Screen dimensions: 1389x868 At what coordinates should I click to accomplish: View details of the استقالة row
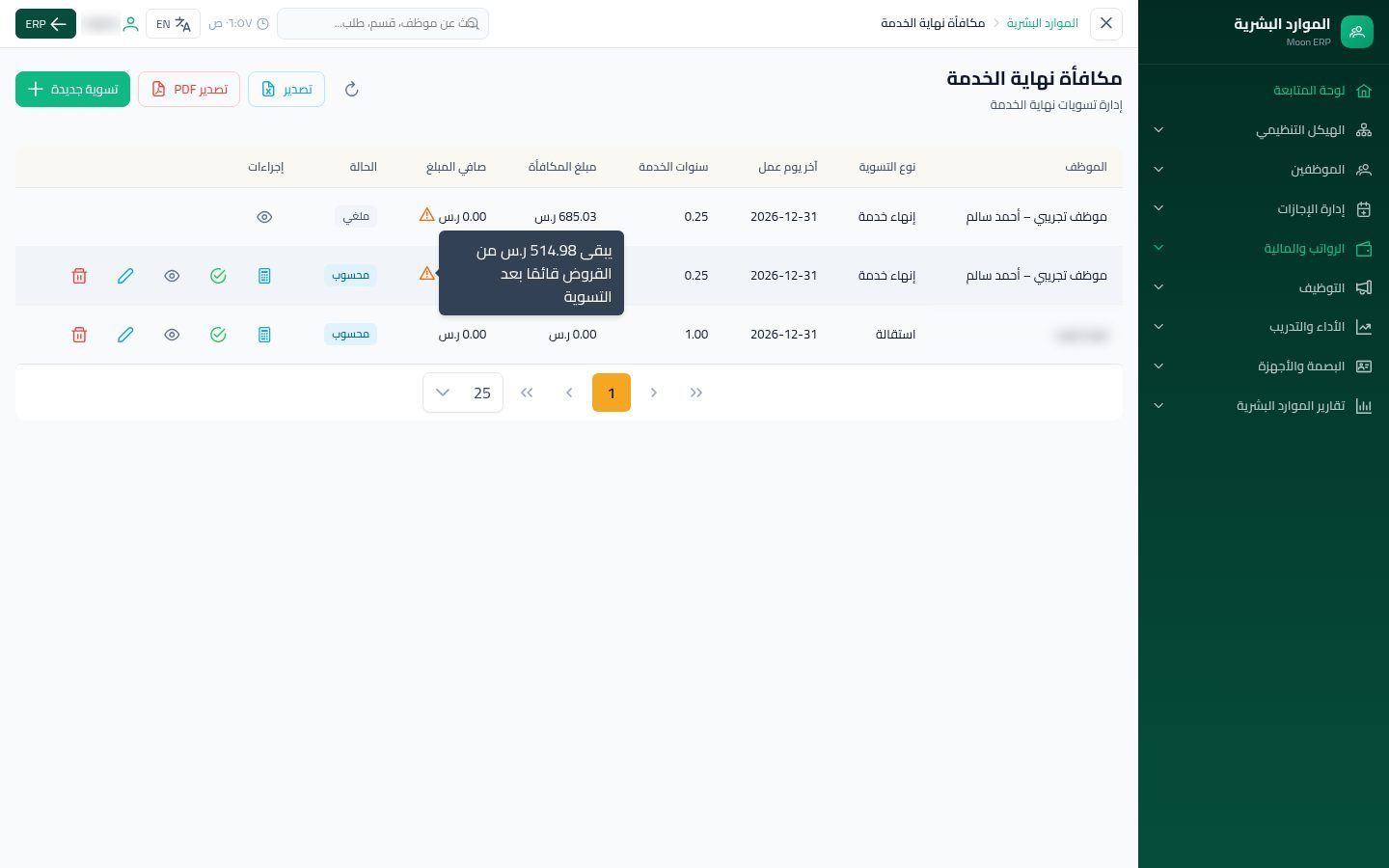[172, 335]
